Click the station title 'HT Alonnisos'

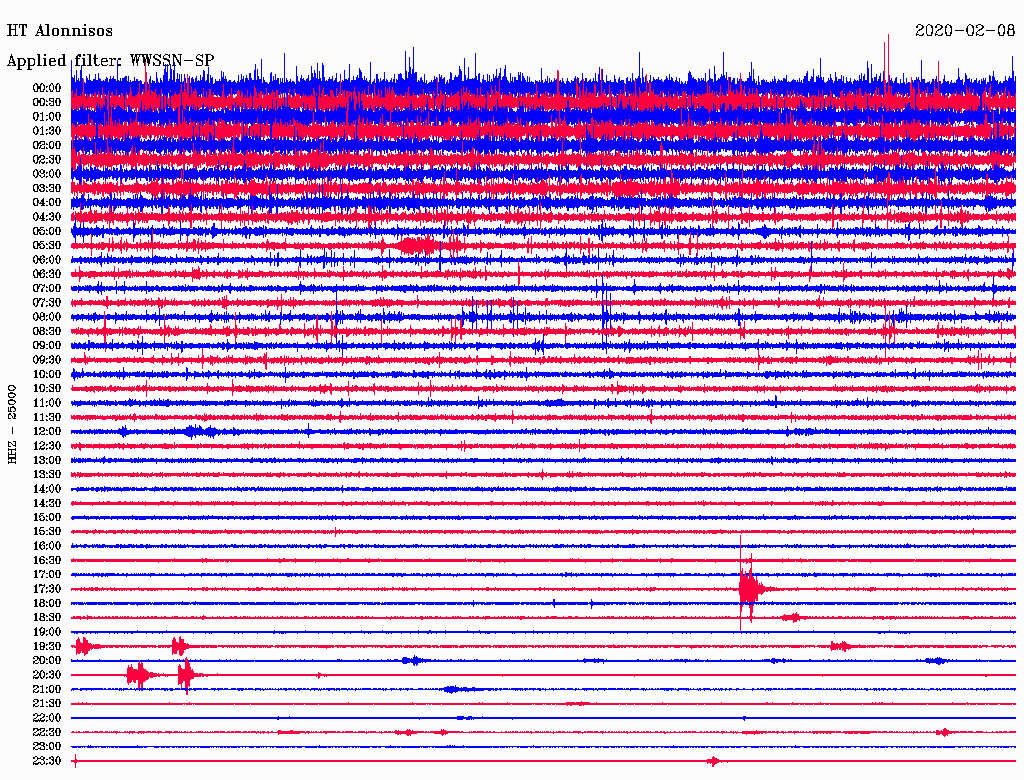coord(59,31)
